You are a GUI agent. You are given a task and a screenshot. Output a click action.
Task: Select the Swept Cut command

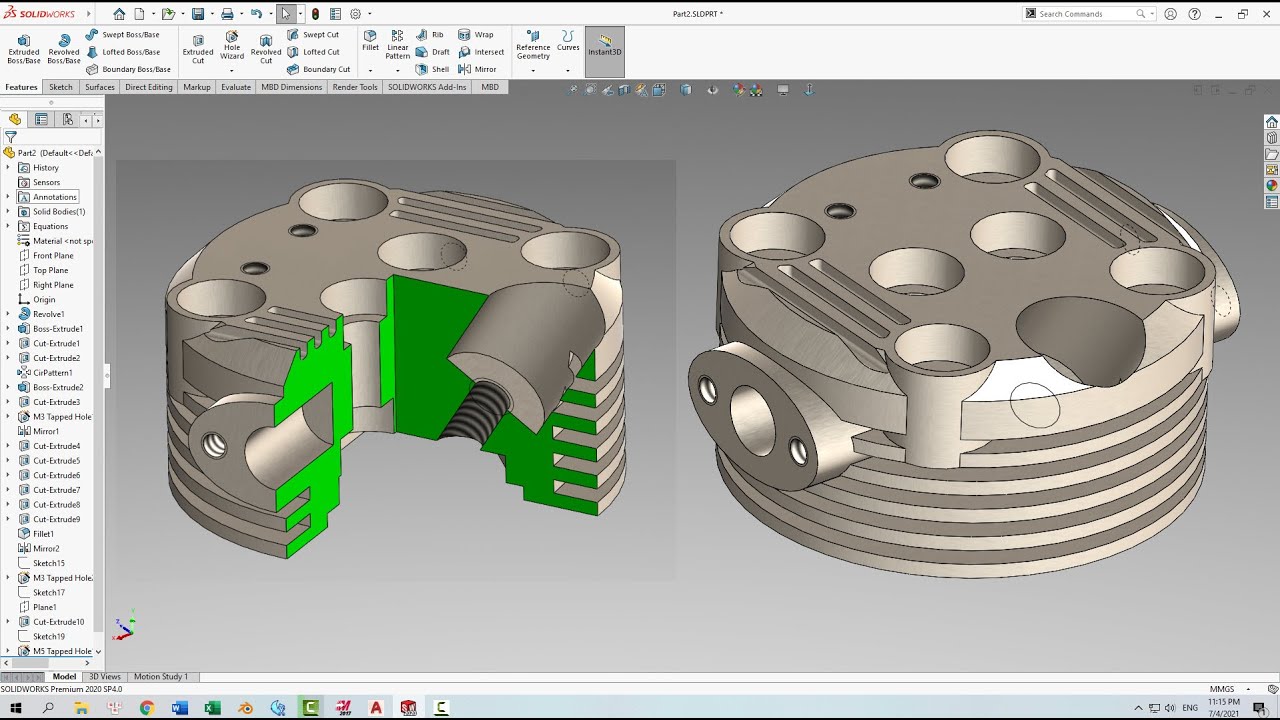tap(313, 34)
